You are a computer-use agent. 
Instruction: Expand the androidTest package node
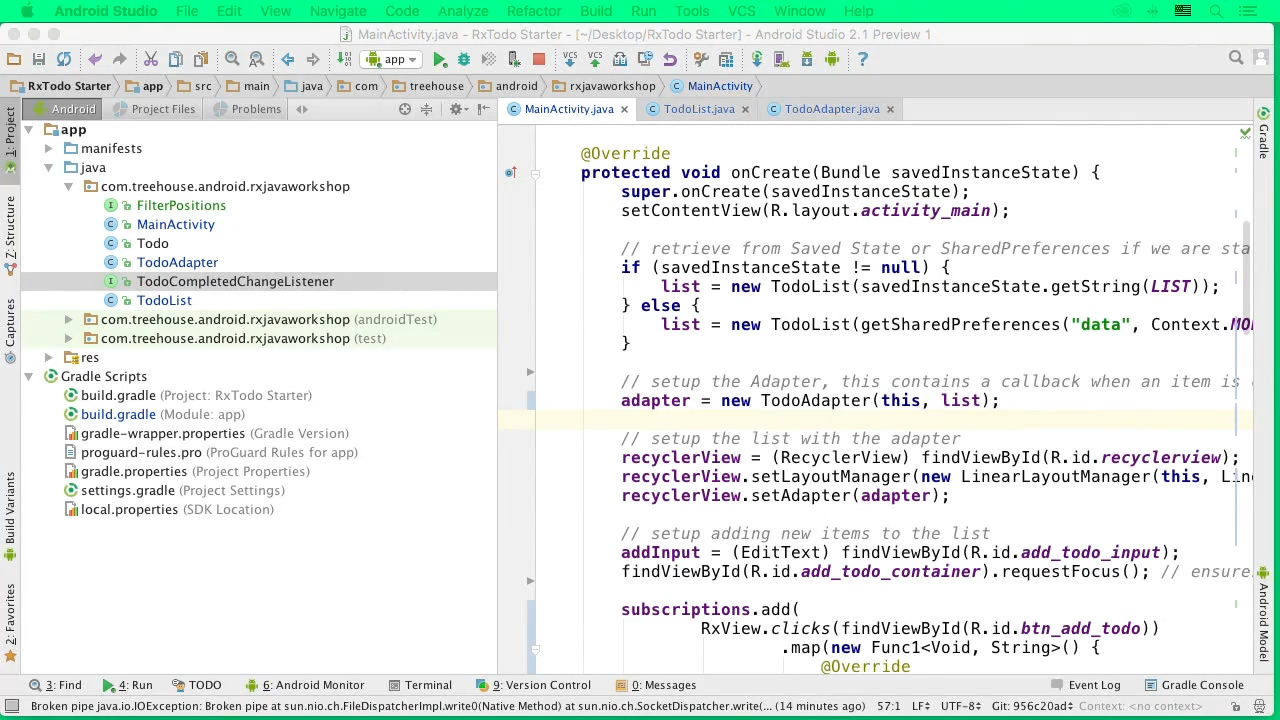(68, 319)
